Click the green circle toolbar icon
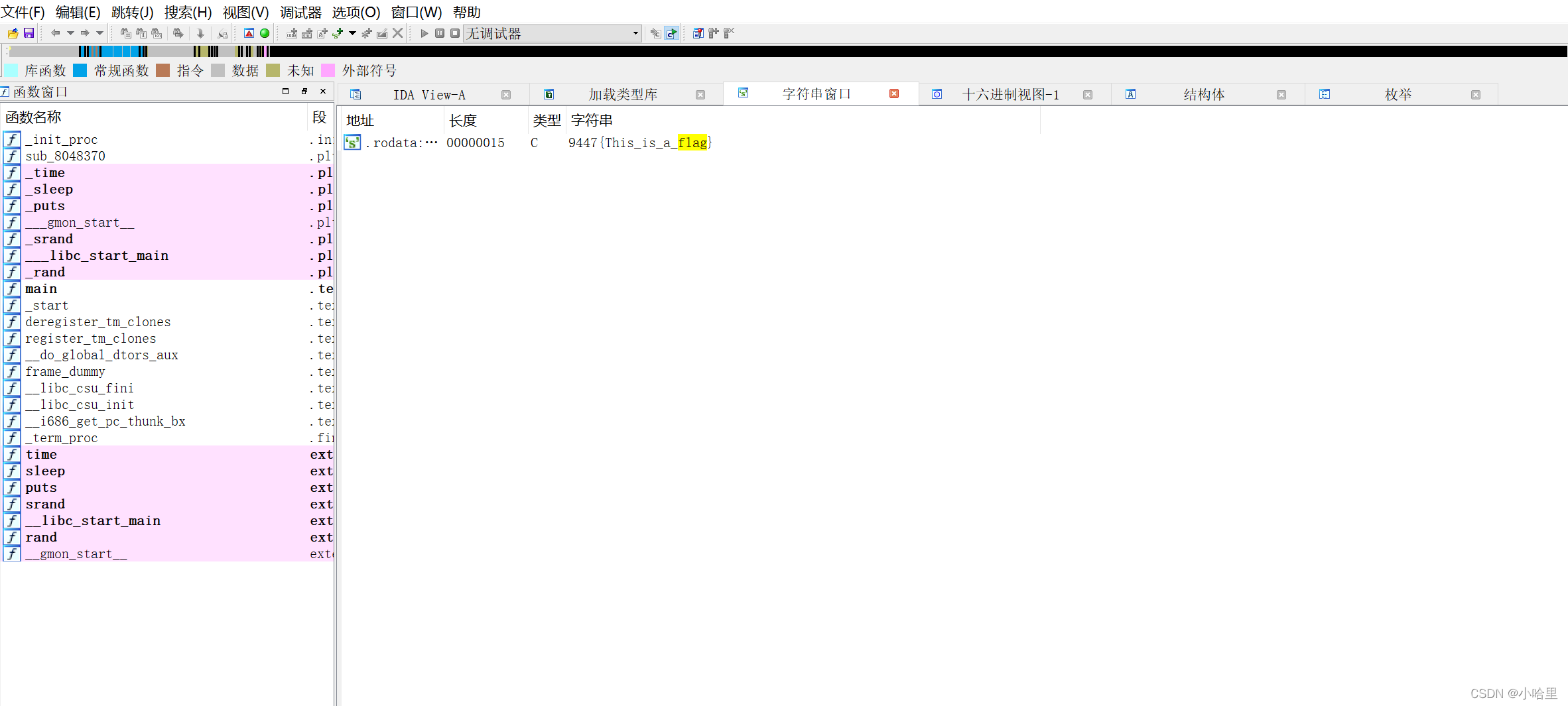Image resolution: width=1568 pixels, height=706 pixels. (265, 33)
